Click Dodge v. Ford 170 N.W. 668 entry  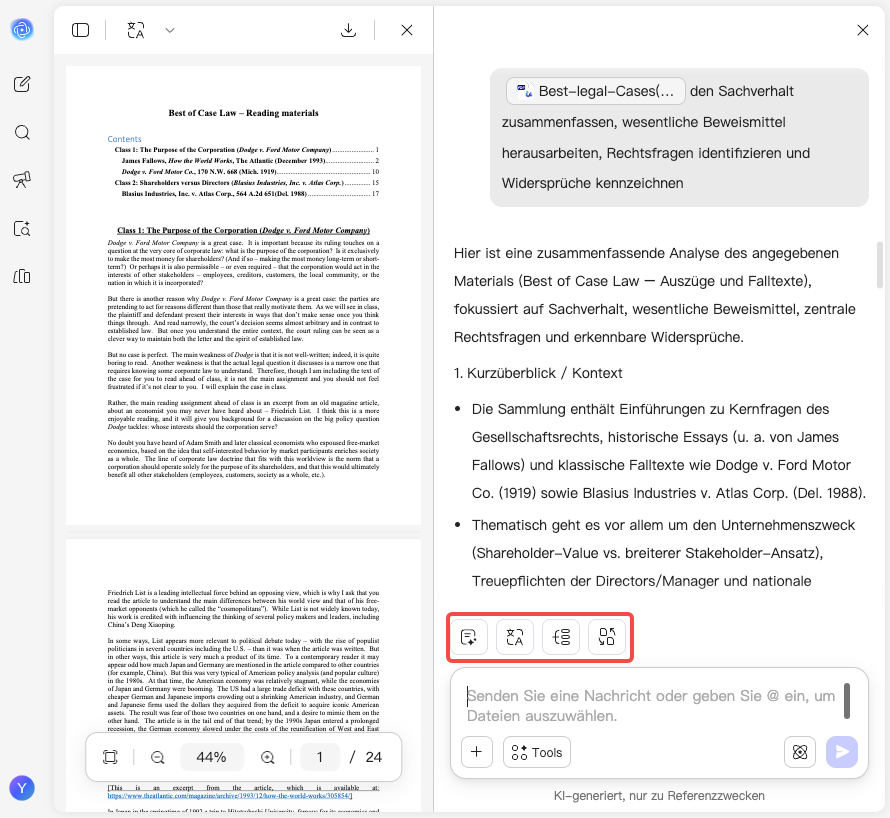point(250,171)
